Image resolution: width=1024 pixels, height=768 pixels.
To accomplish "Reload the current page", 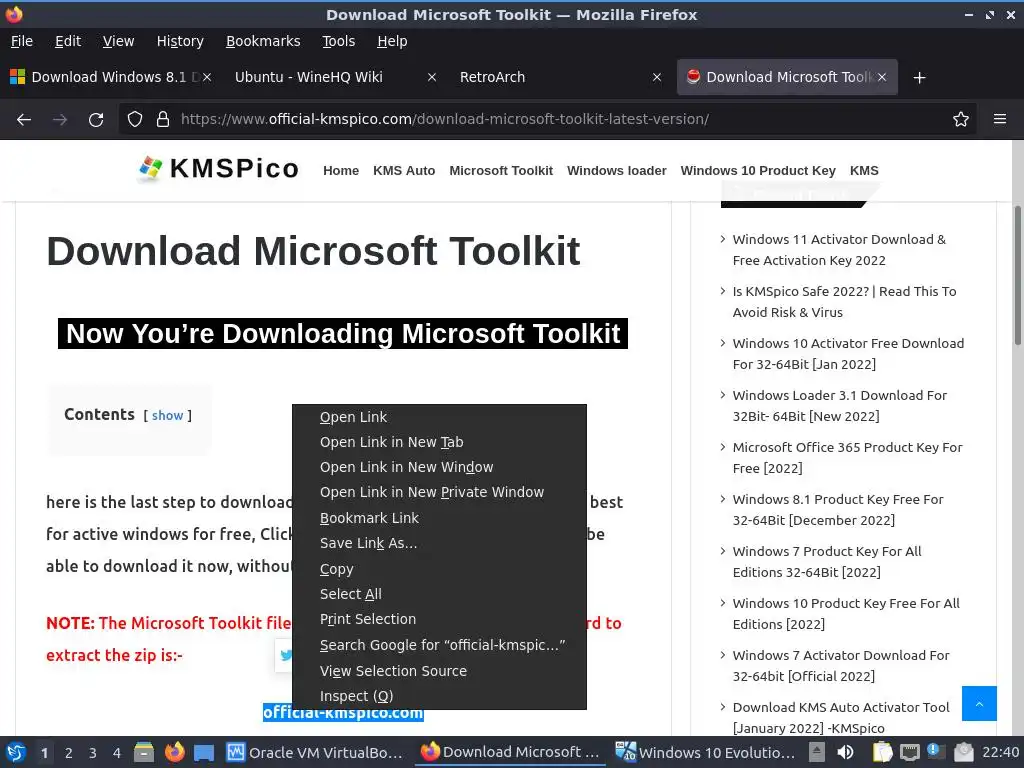I will (x=96, y=120).
